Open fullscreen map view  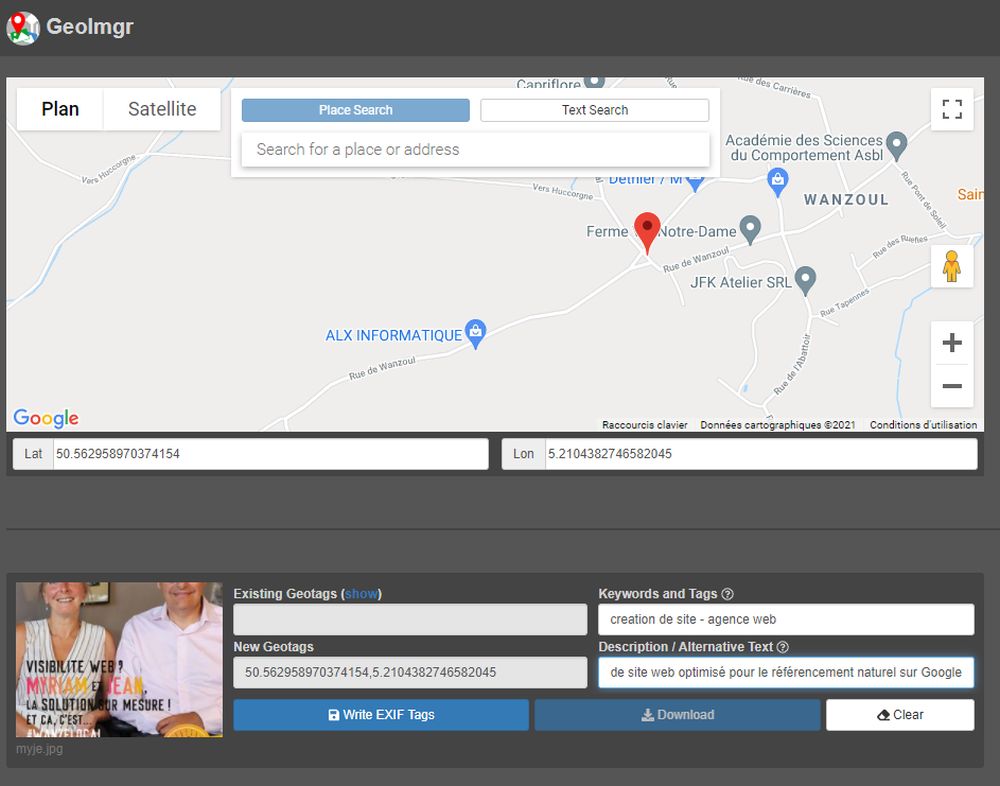(x=952, y=109)
